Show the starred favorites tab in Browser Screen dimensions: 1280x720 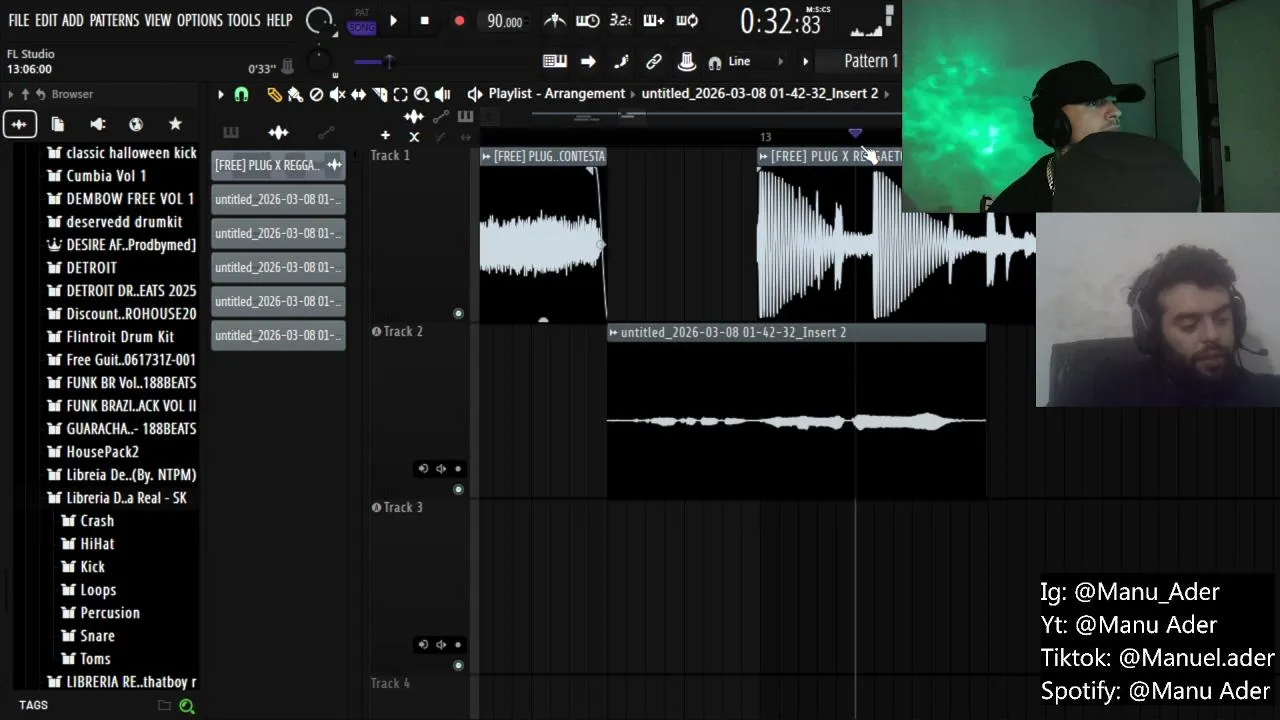tap(175, 124)
